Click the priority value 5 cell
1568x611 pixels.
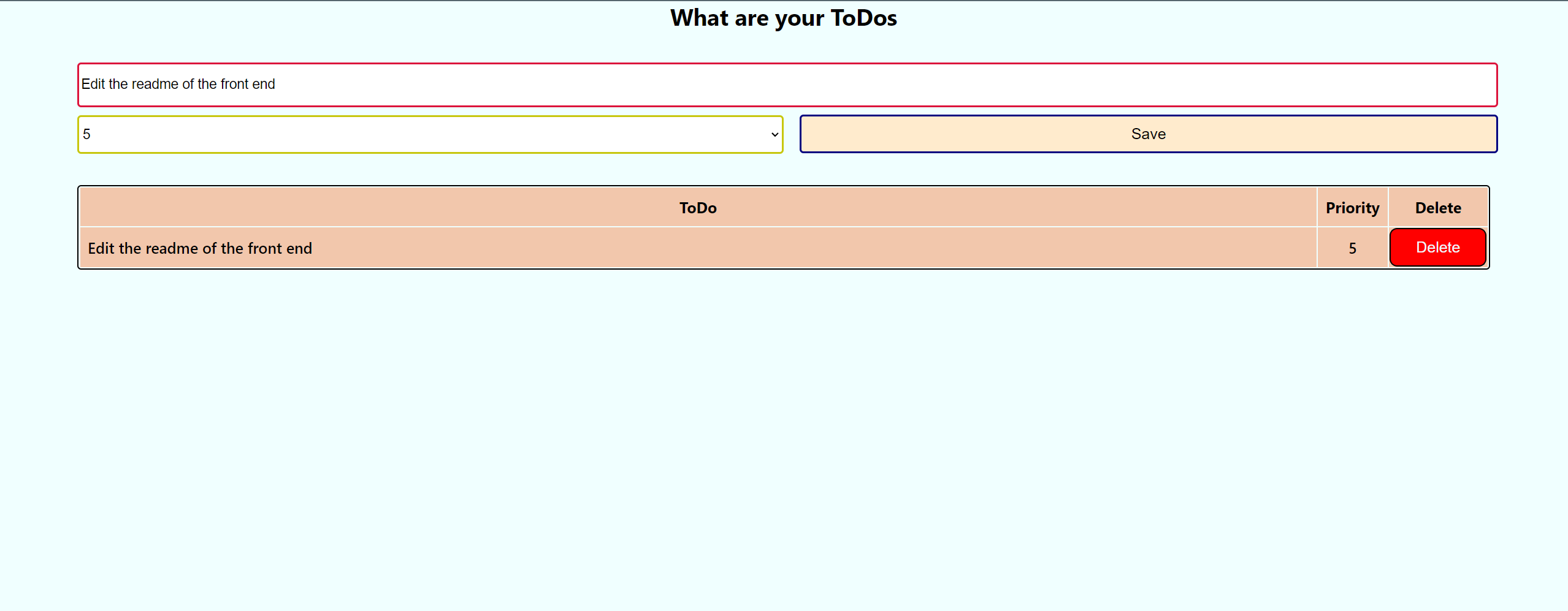pos(1352,248)
